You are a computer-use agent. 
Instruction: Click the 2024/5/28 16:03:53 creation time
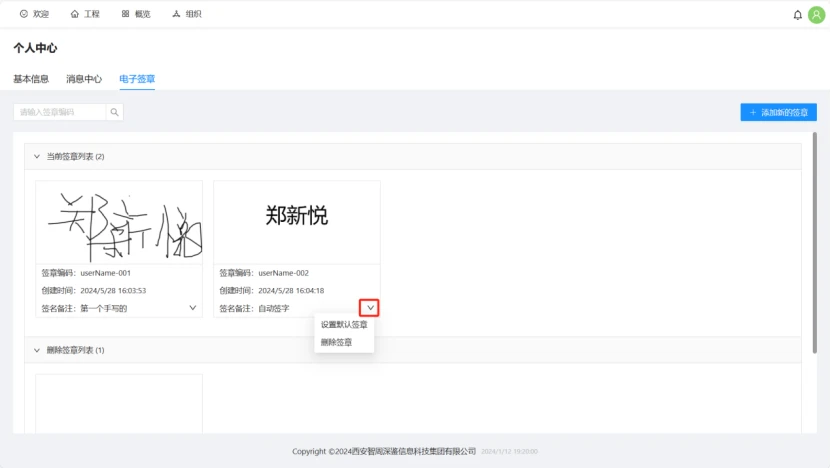(113, 290)
